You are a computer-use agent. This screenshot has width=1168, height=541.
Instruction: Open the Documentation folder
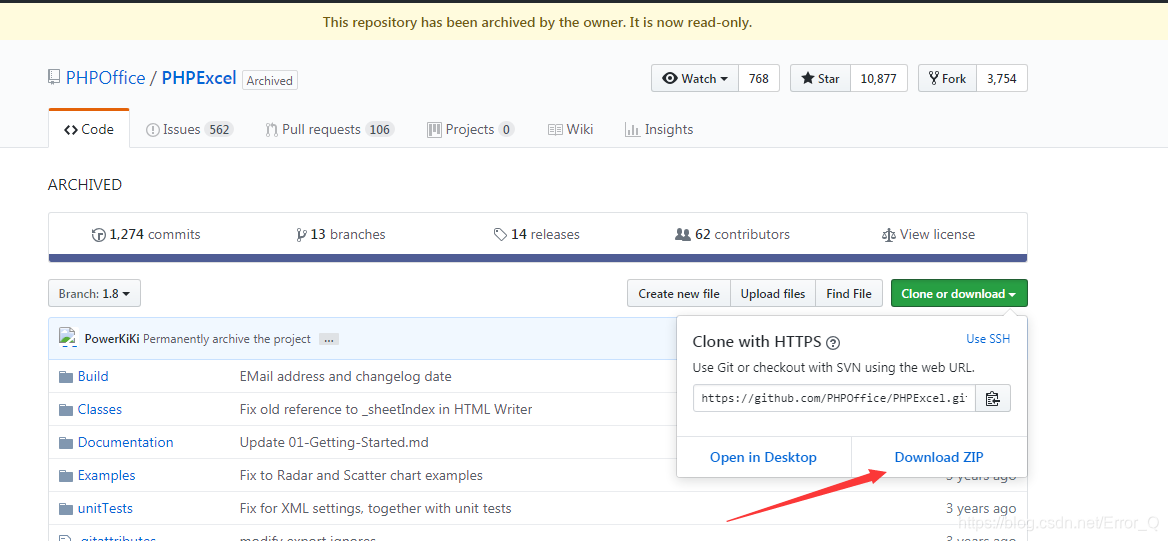point(126,442)
